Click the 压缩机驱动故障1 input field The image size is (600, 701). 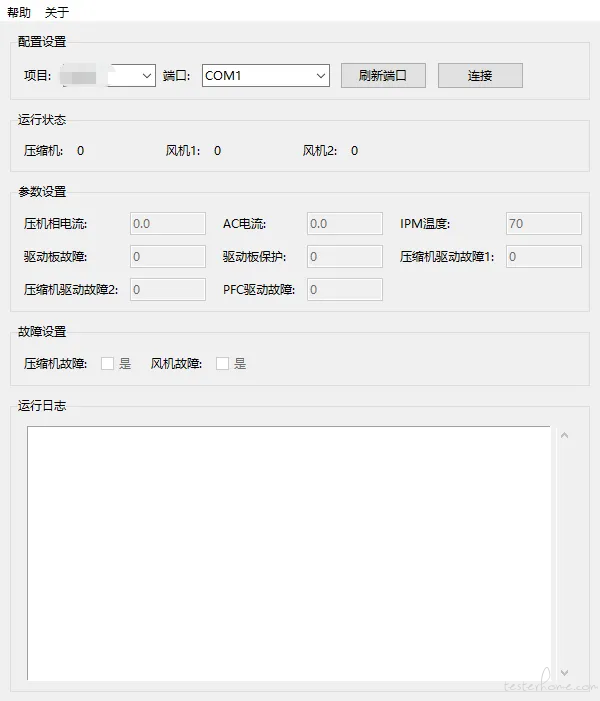pos(543,256)
